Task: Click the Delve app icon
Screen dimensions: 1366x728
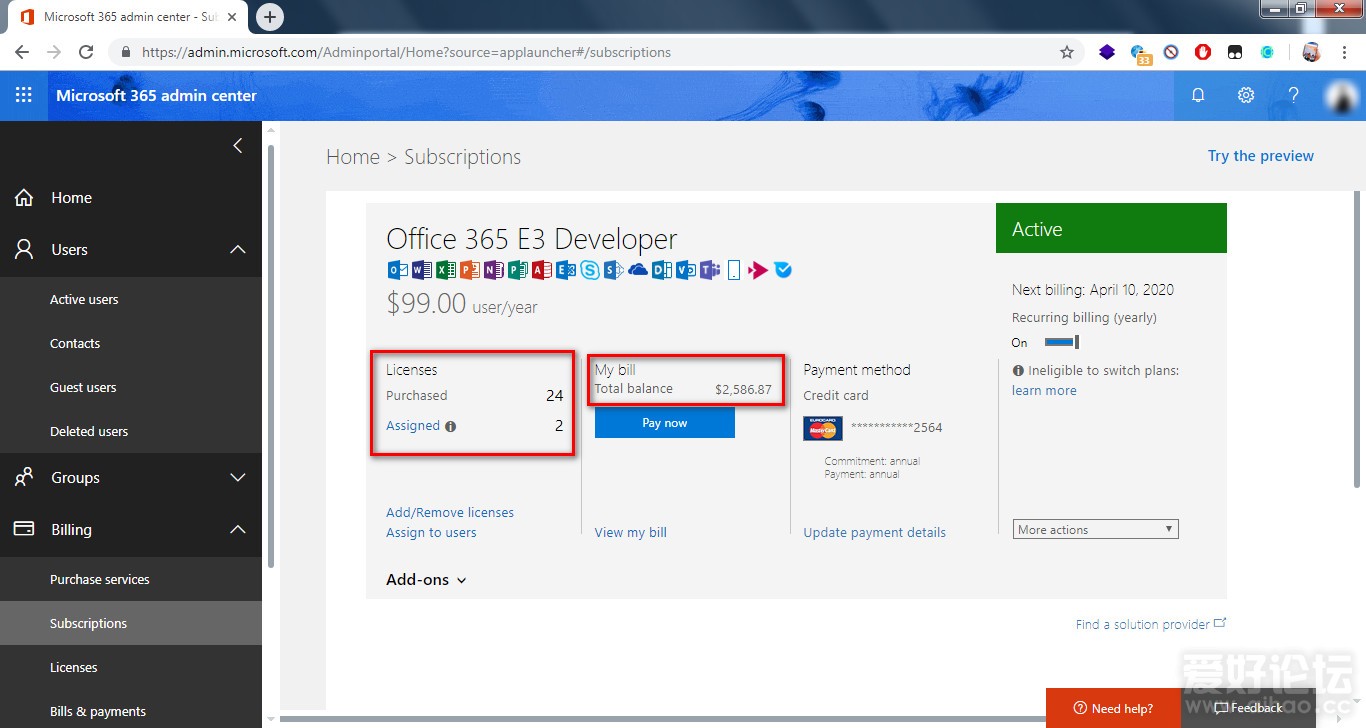Action: pos(662,270)
